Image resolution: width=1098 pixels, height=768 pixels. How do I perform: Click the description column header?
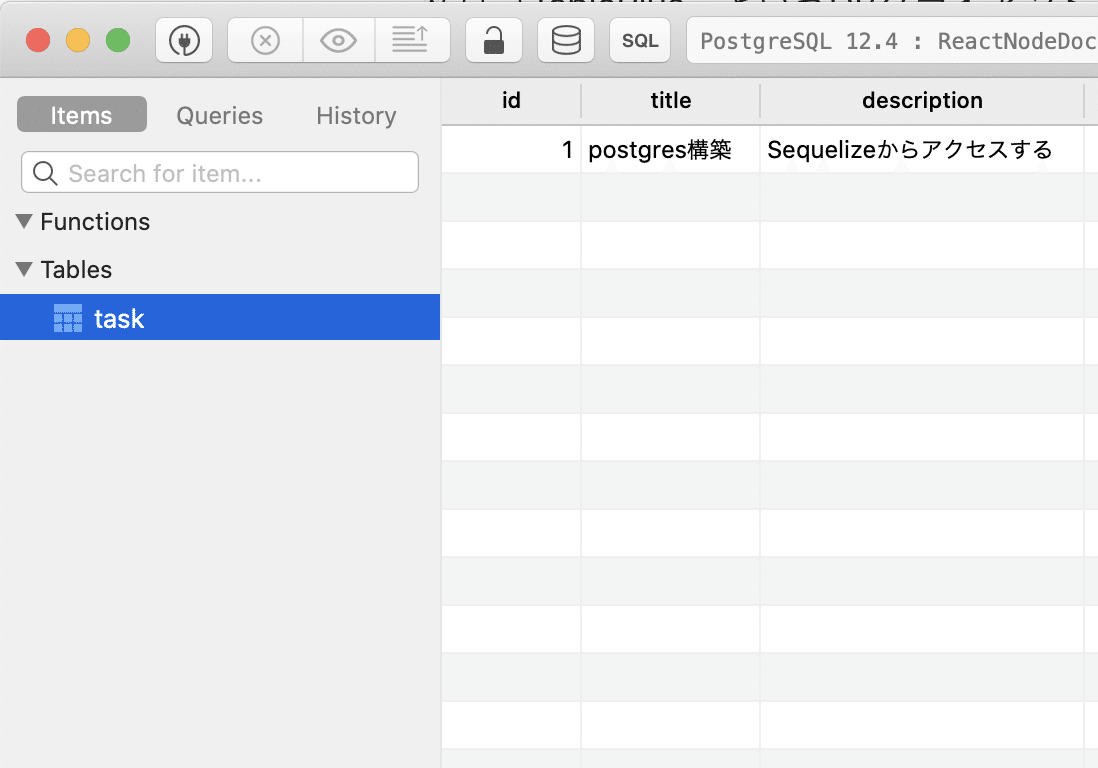[x=922, y=101]
